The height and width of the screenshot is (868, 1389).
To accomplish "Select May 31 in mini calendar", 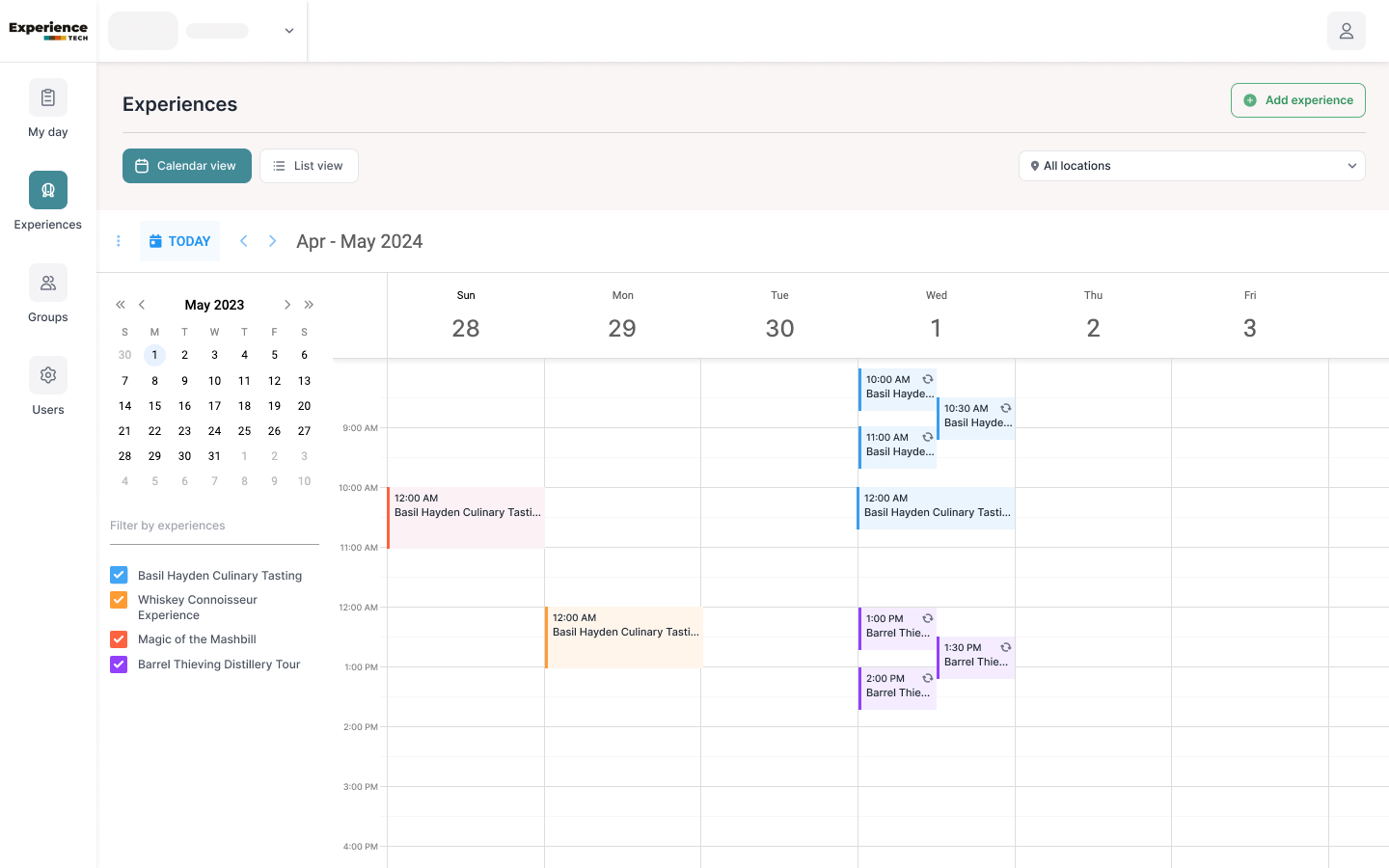I will tap(214, 456).
